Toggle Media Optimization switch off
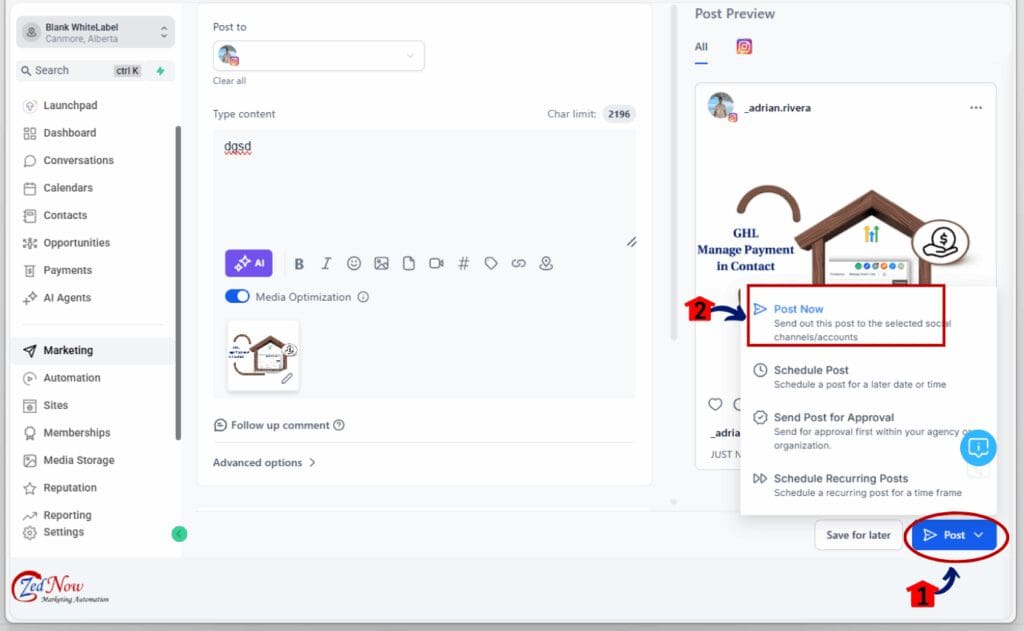 [237, 297]
